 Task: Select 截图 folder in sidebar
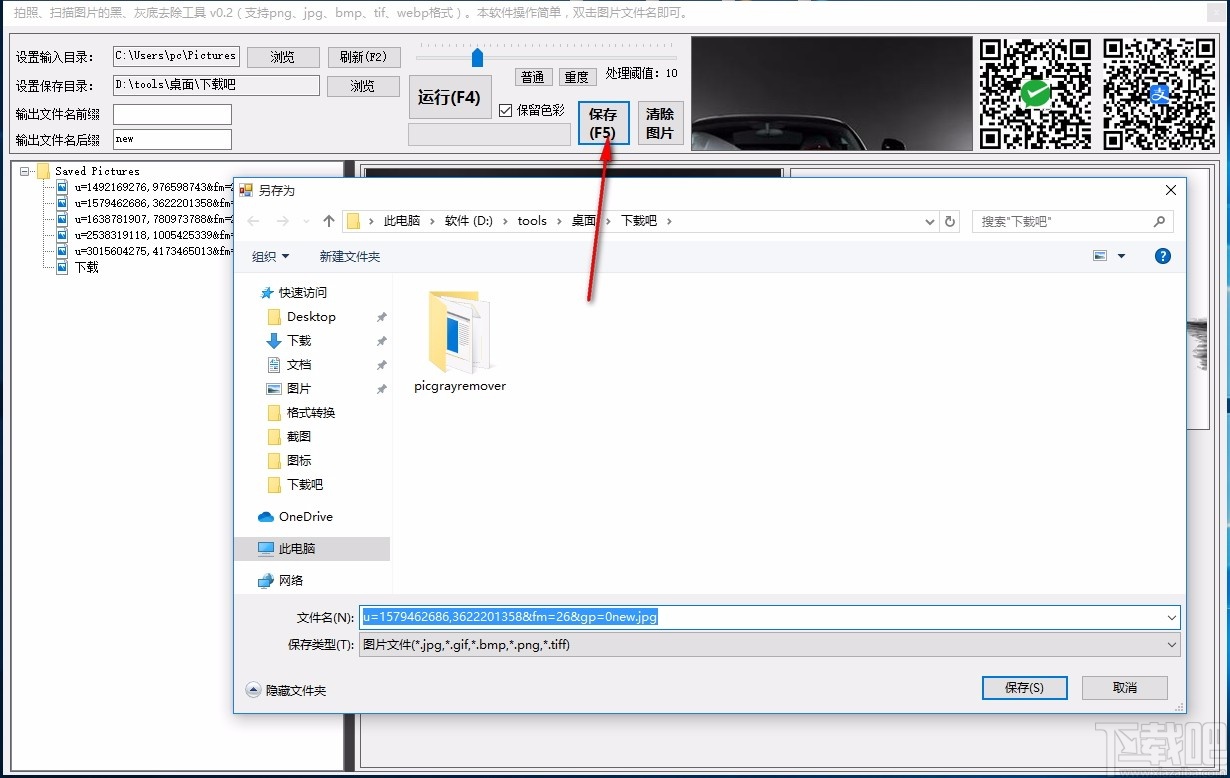click(x=298, y=436)
